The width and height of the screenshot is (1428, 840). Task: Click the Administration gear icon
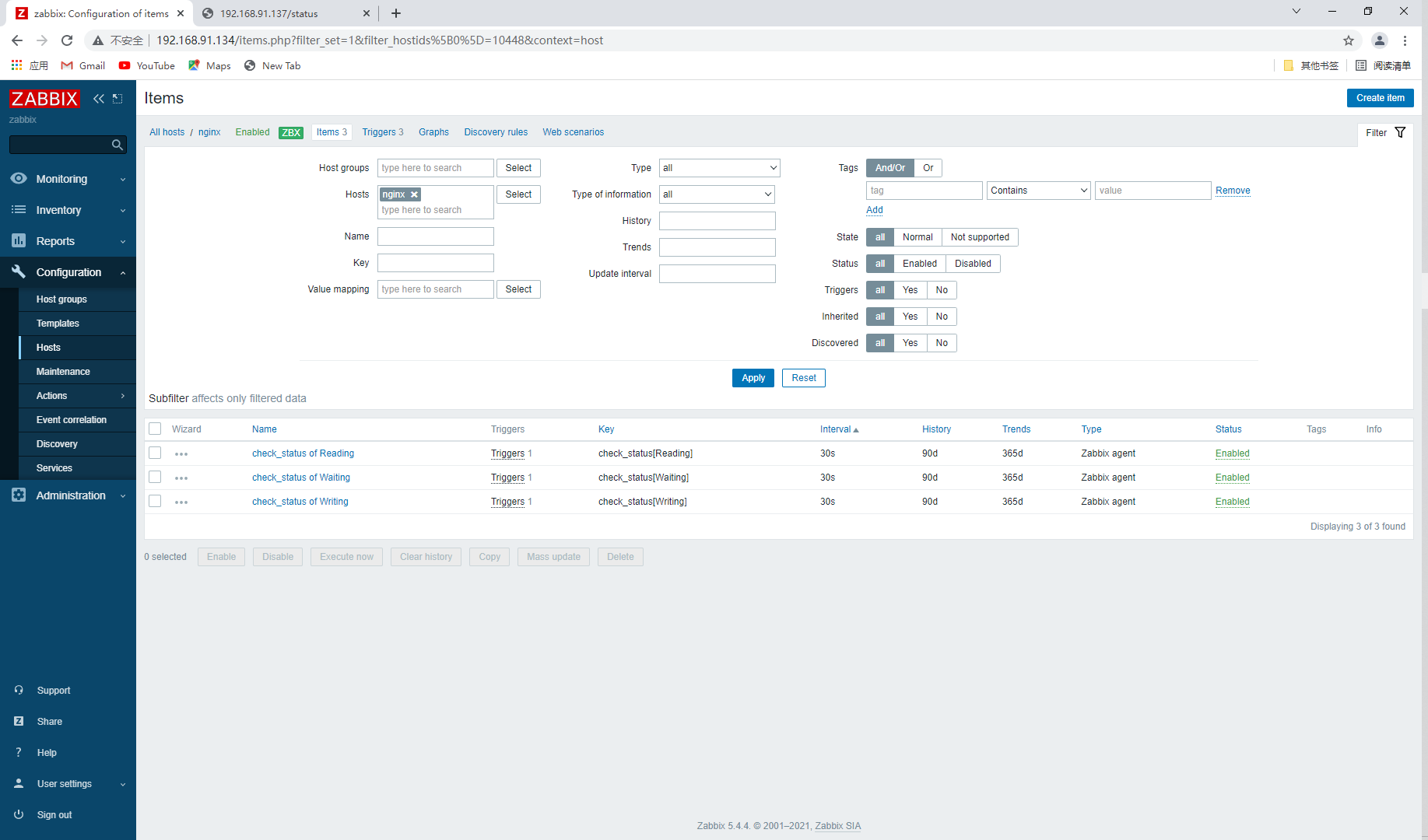19,495
